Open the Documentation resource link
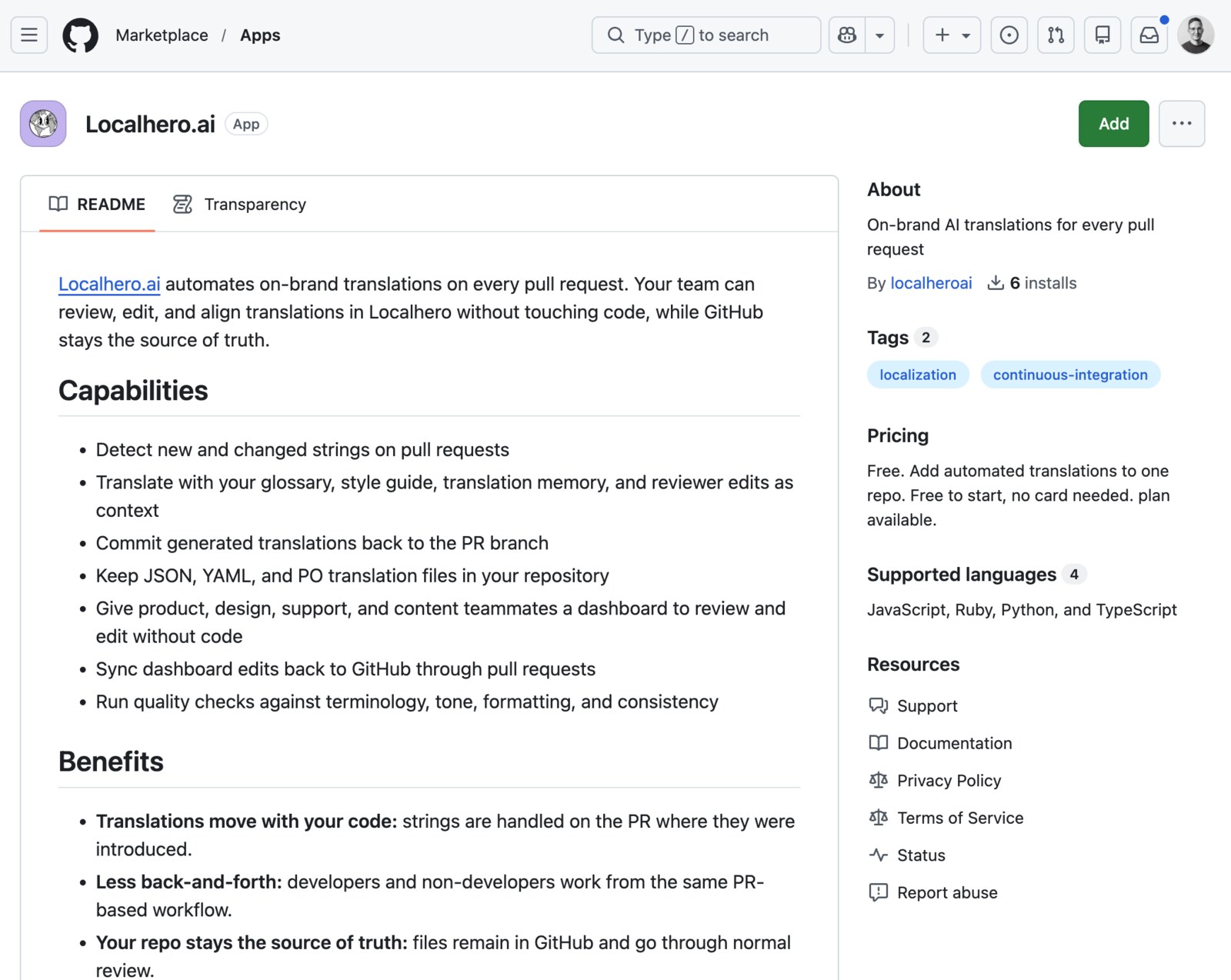 (x=955, y=743)
